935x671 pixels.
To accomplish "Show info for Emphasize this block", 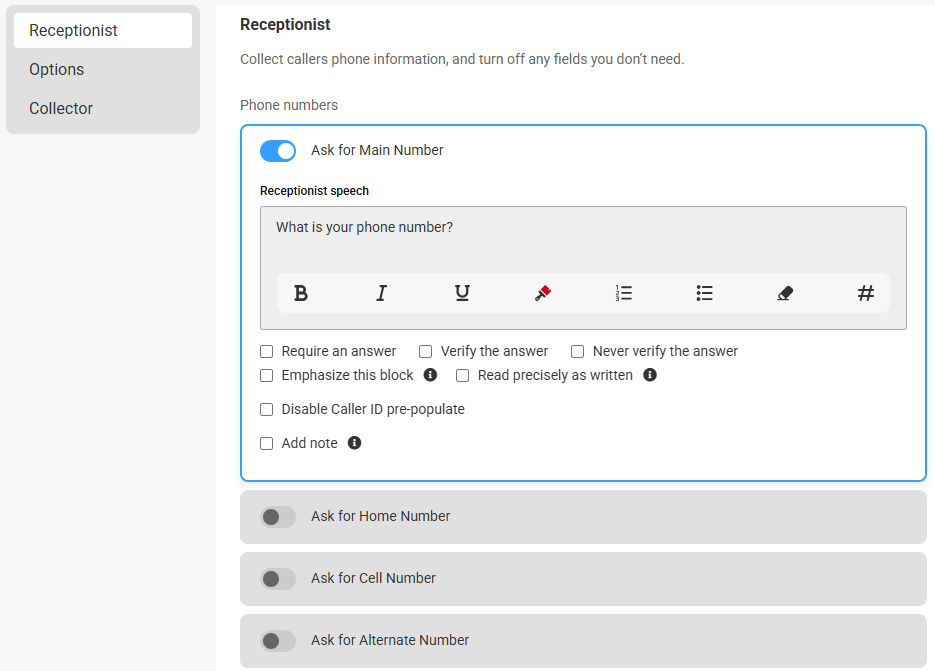I will 430,375.
